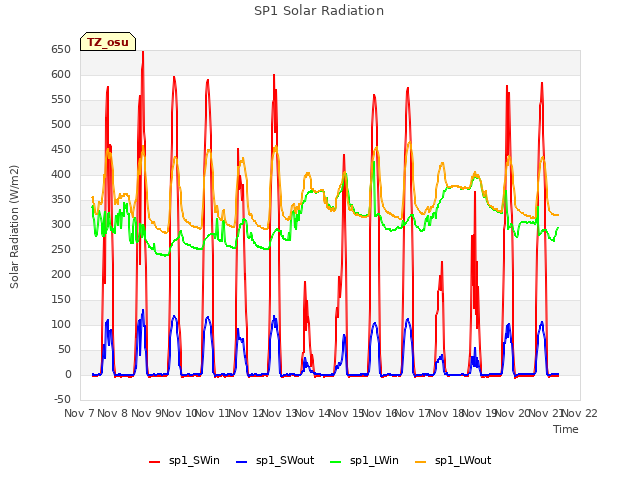
Task: Click the Nov 22 x-axis date label
Action: pos(580,413)
